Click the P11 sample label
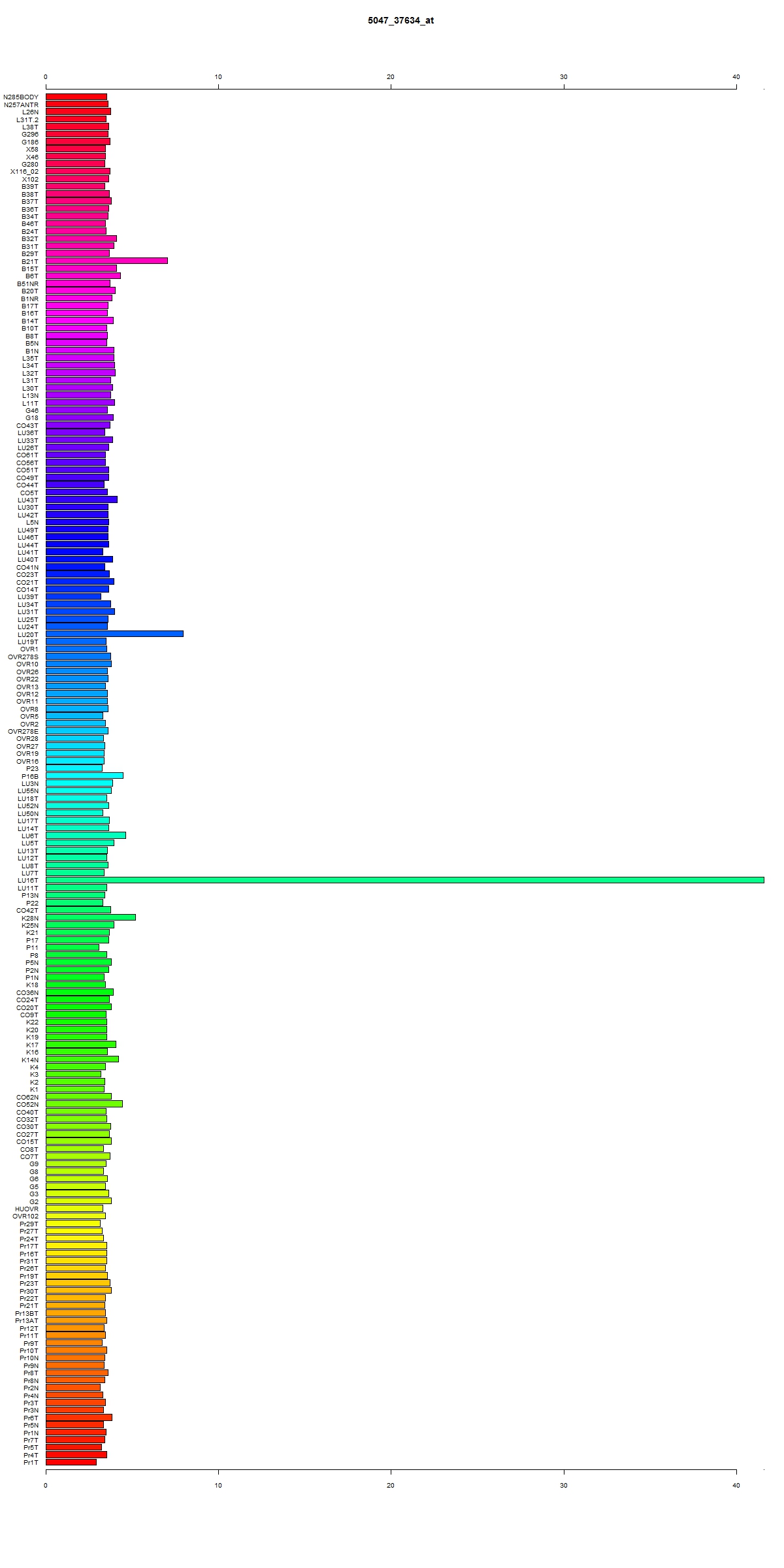This screenshot has height=1568, width=784. click(x=32, y=947)
